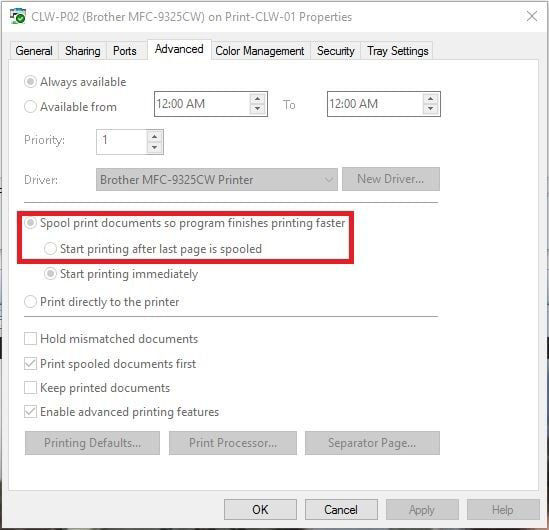Switch to the Color Management tab
This screenshot has height=530, width=549.
tap(260, 51)
